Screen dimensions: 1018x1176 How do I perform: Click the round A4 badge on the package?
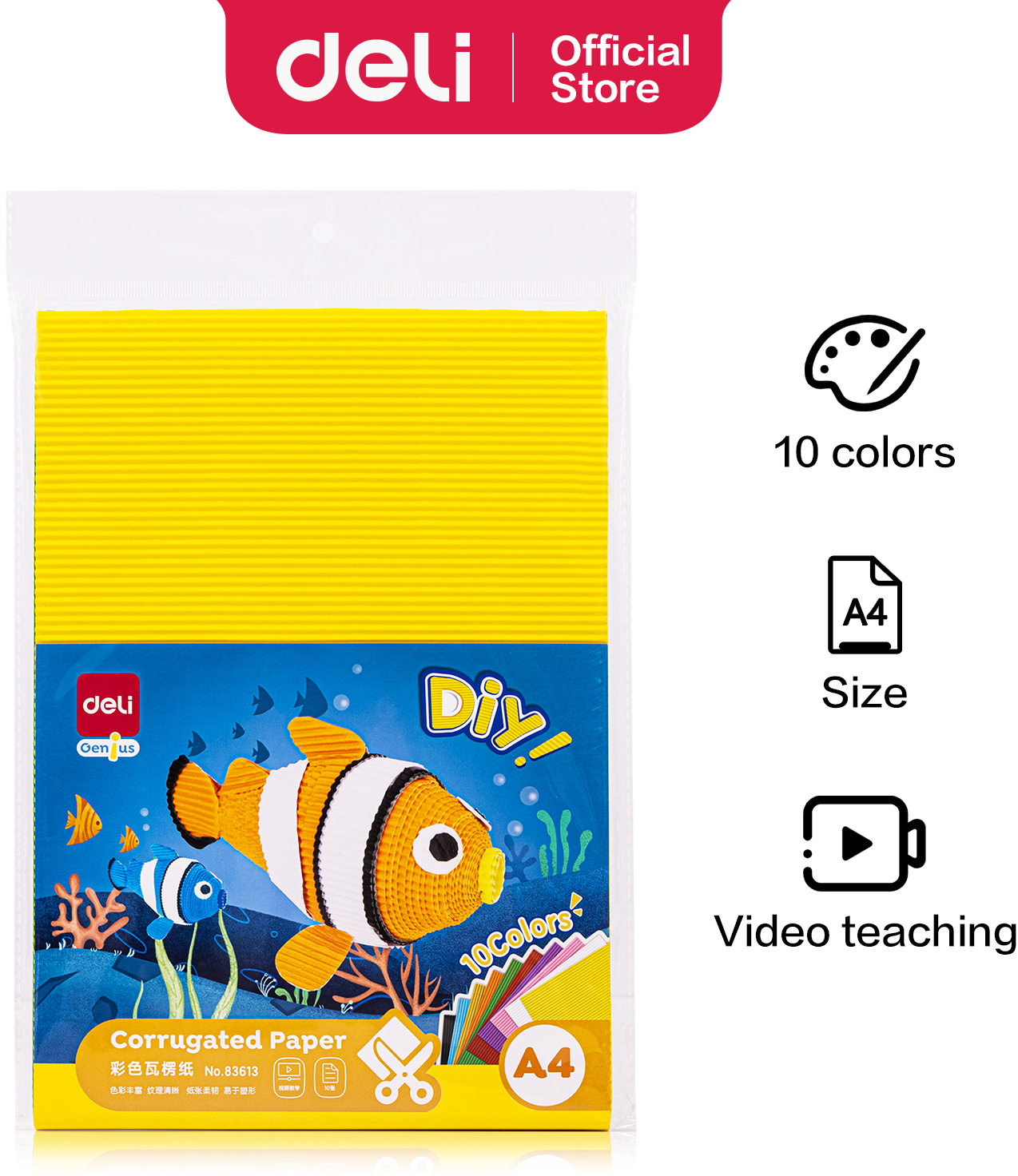tap(544, 1064)
